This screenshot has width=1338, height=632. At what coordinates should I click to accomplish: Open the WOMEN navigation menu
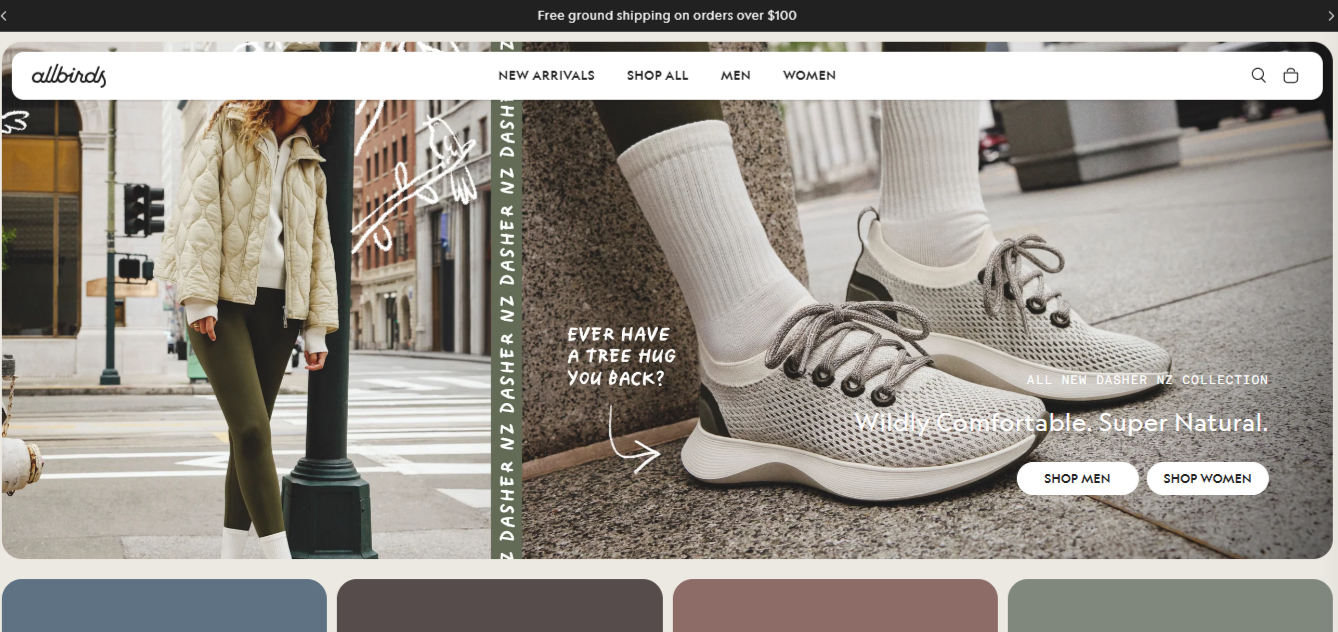pyautogui.click(x=809, y=75)
